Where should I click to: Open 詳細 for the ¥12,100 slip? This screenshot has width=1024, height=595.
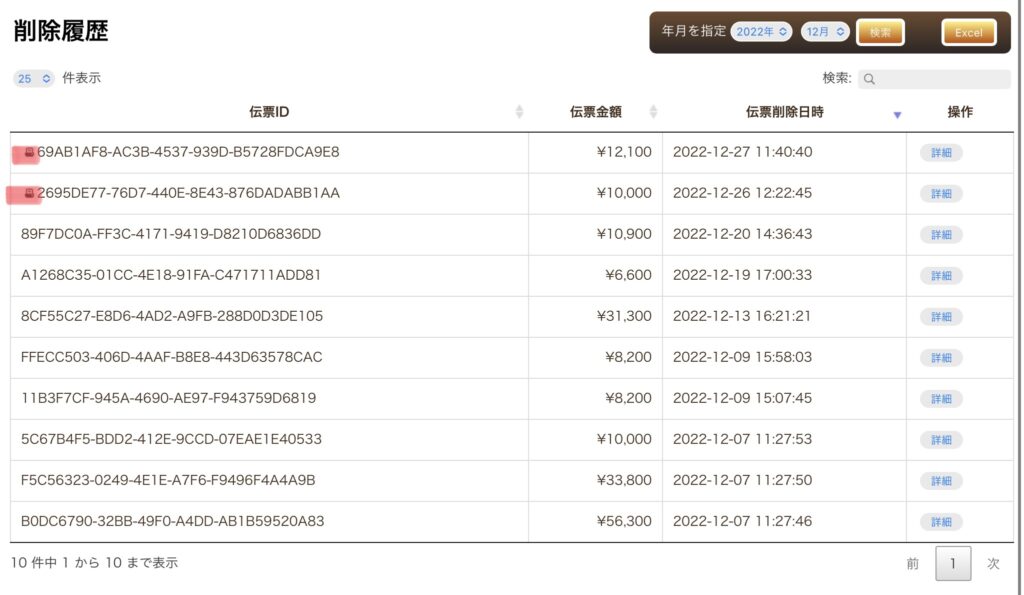coord(941,153)
